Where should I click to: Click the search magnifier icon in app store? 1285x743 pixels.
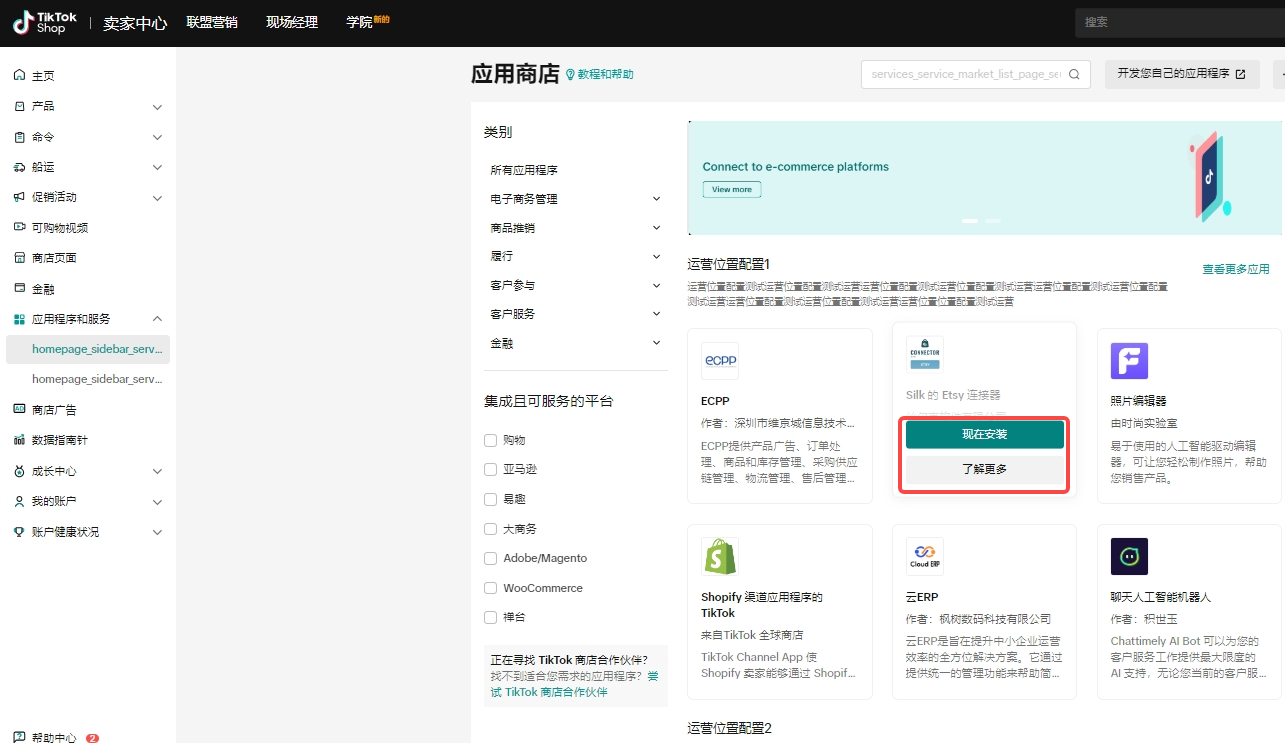click(x=1075, y=74)
